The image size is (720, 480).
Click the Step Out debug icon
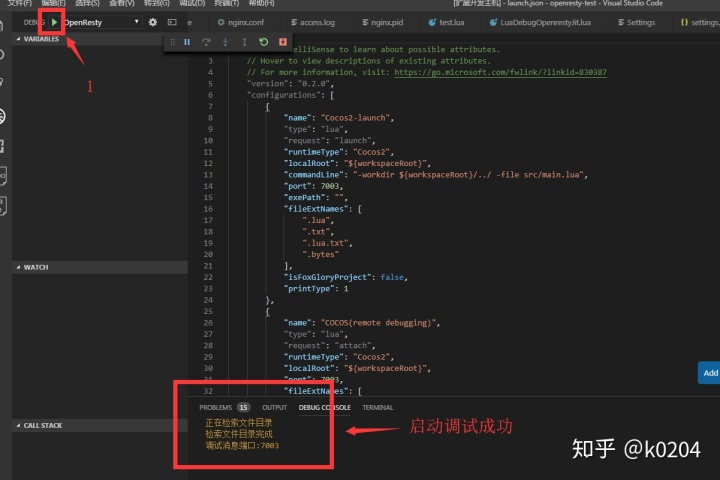[x=244, y=42]
